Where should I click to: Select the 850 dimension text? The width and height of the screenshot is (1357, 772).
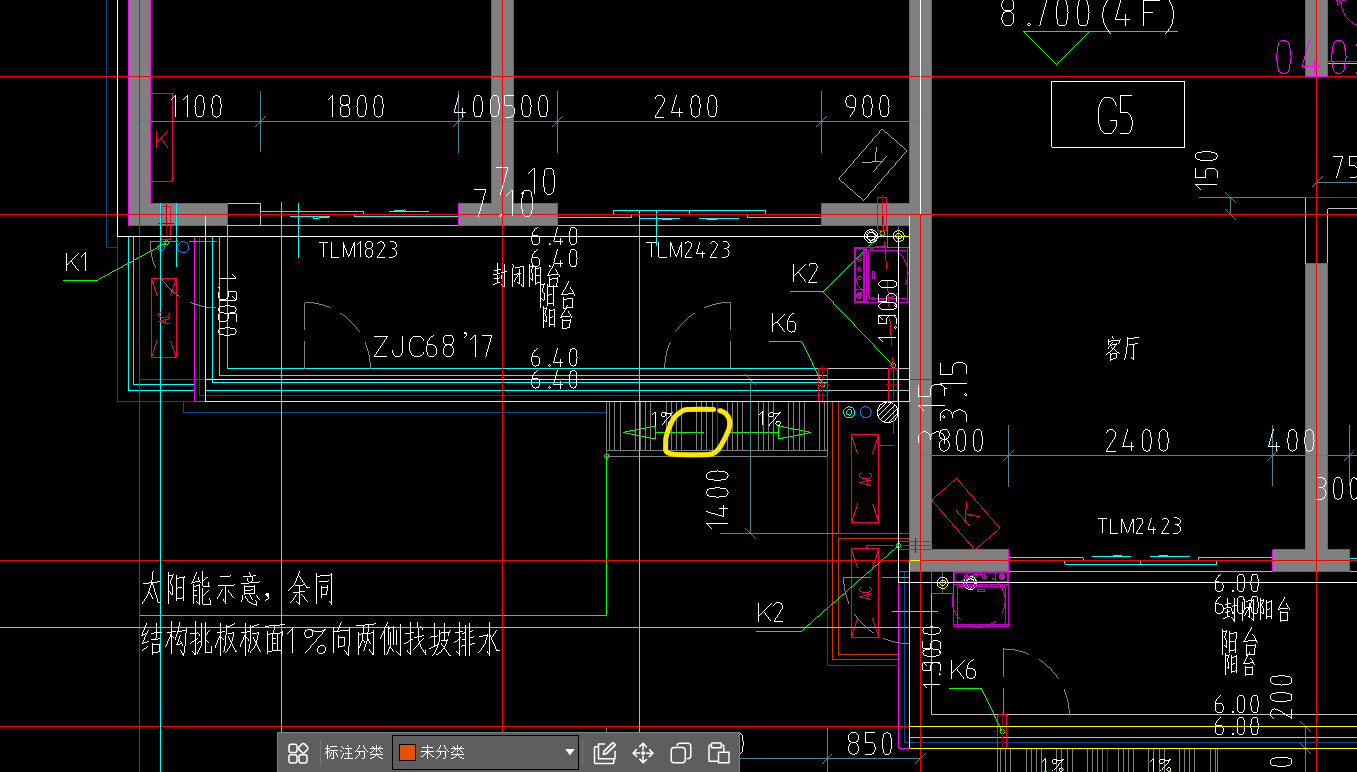pos(870,744)
